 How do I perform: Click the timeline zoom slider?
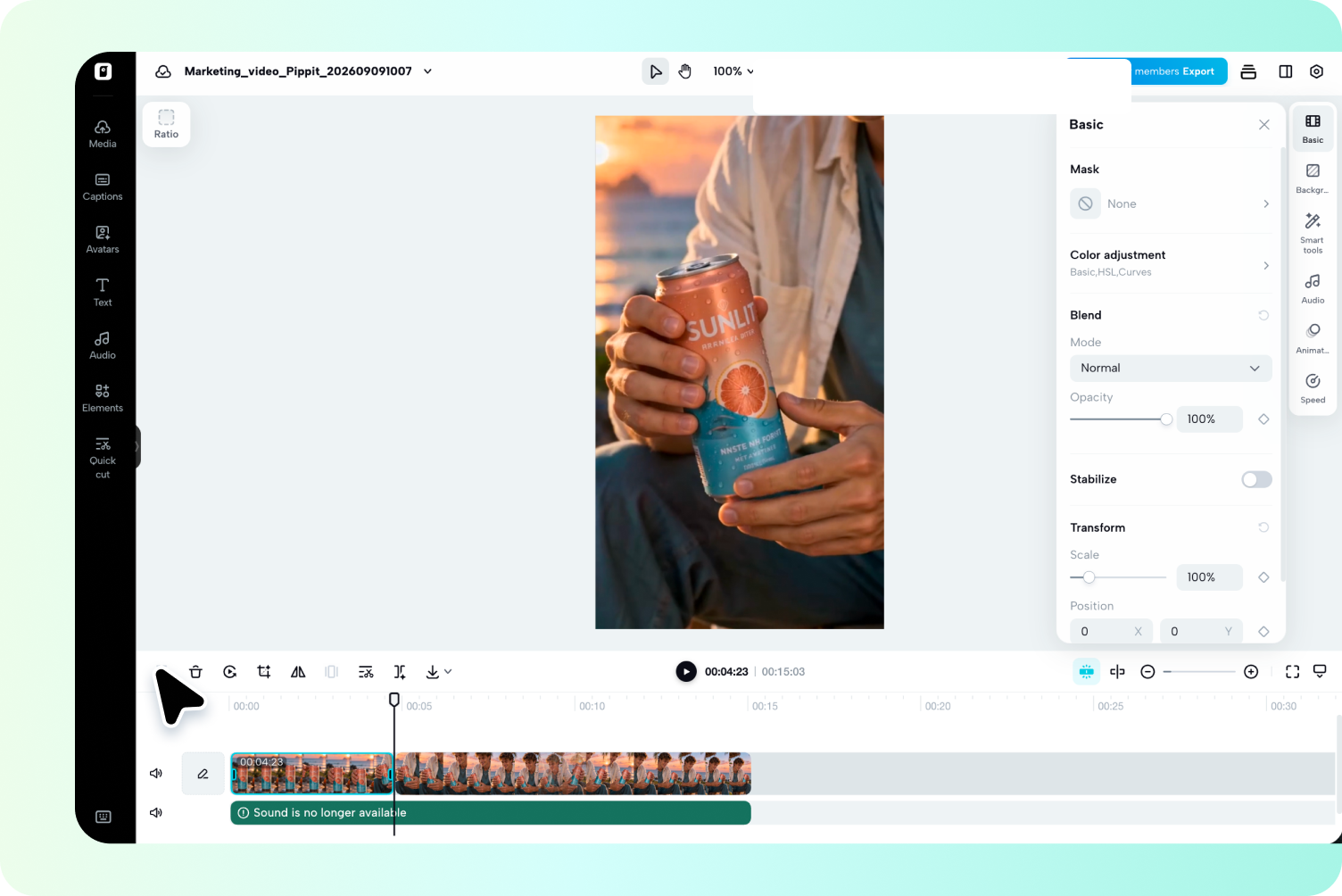1199,672
